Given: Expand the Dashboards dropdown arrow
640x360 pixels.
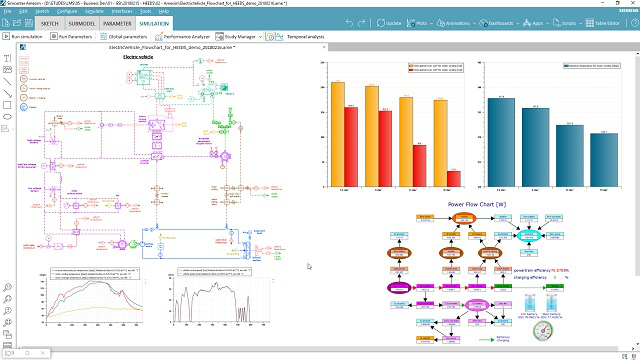Looking at the screenshot, I should pos(518,23).
